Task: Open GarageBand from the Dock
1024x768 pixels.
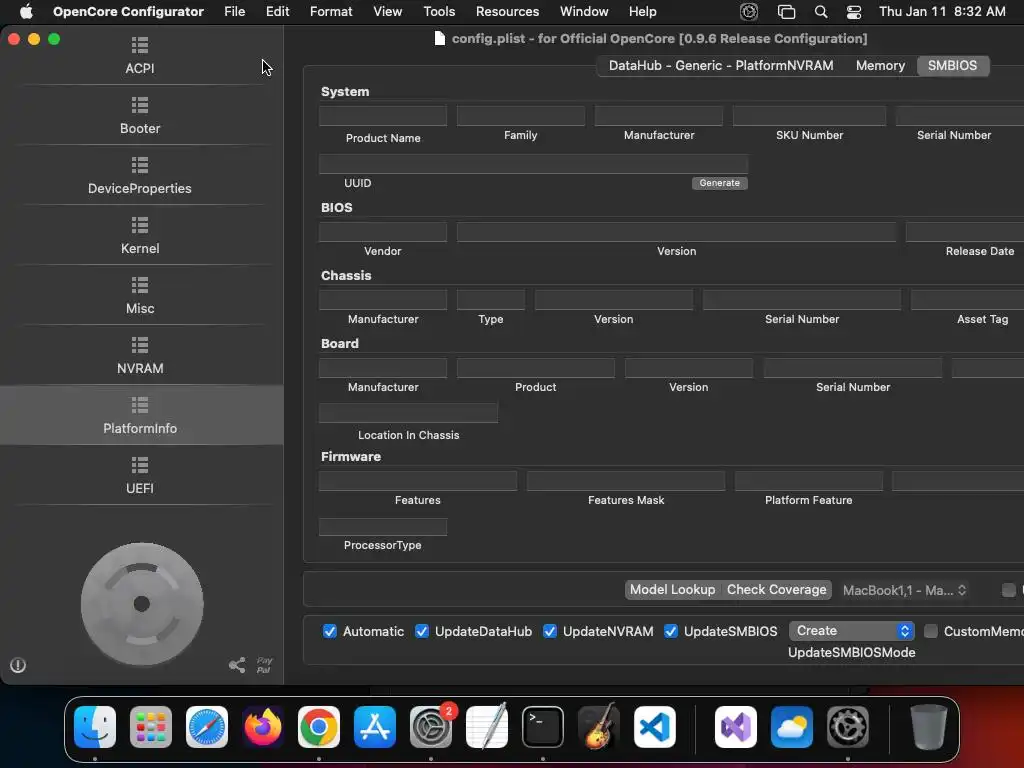Action: [599, 726]
